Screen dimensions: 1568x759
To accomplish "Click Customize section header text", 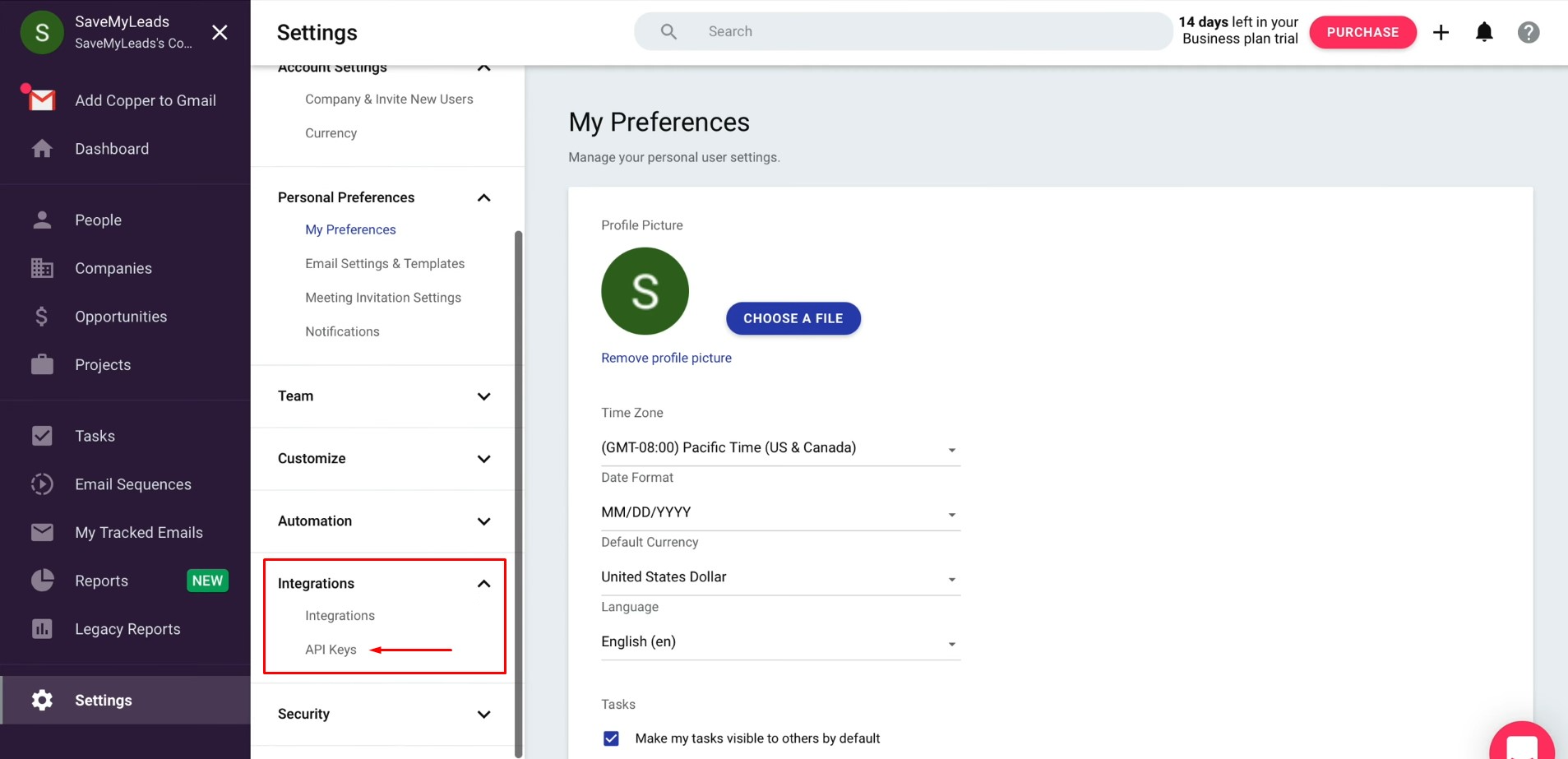I will [x=312, y=459].
